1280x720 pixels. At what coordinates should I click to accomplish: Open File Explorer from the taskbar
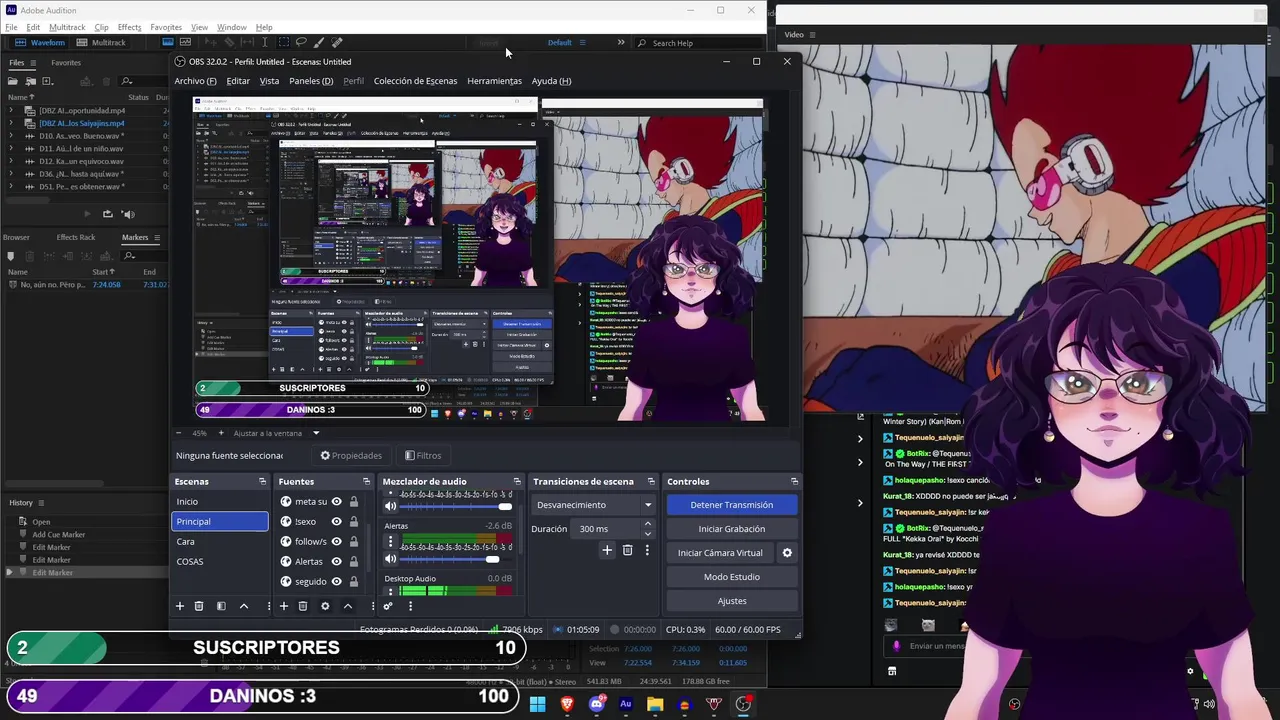point(655,704)
